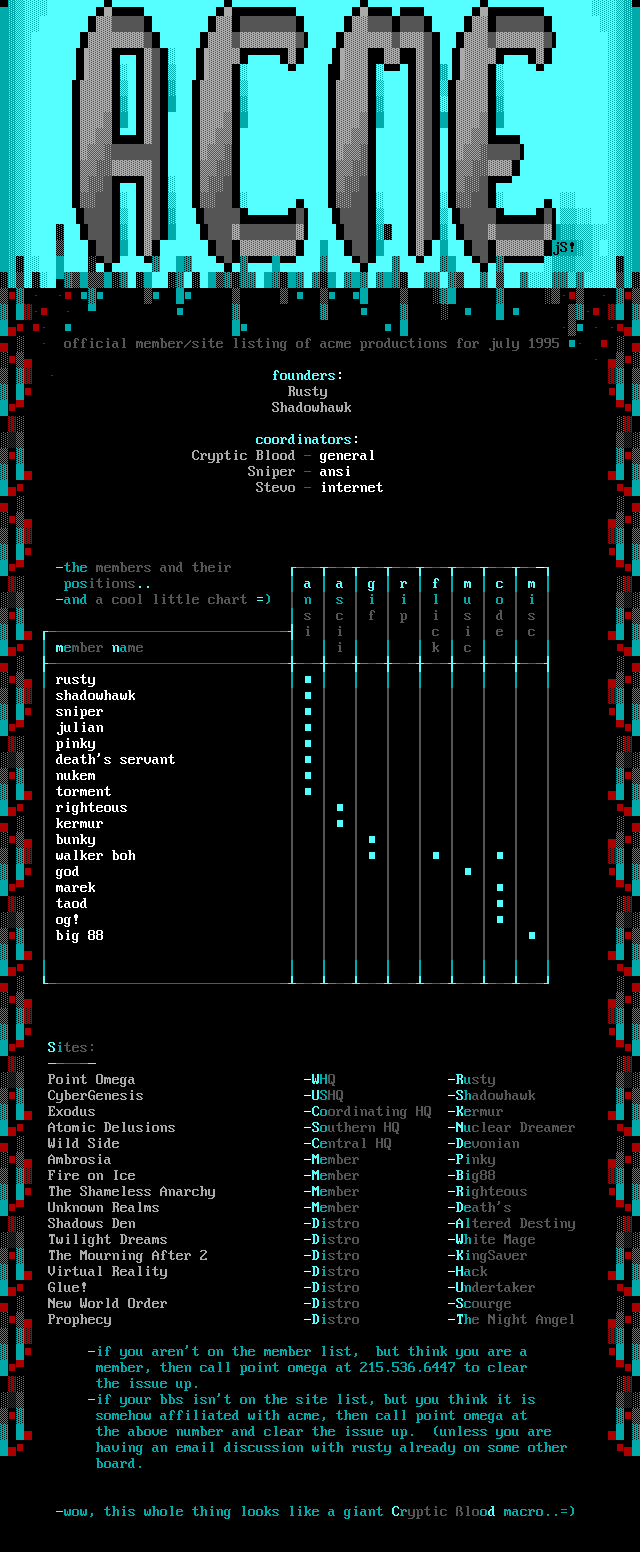Click the 'Sites:' section heading
This screenshot has height=1552, width=640.
[71, 1048]
